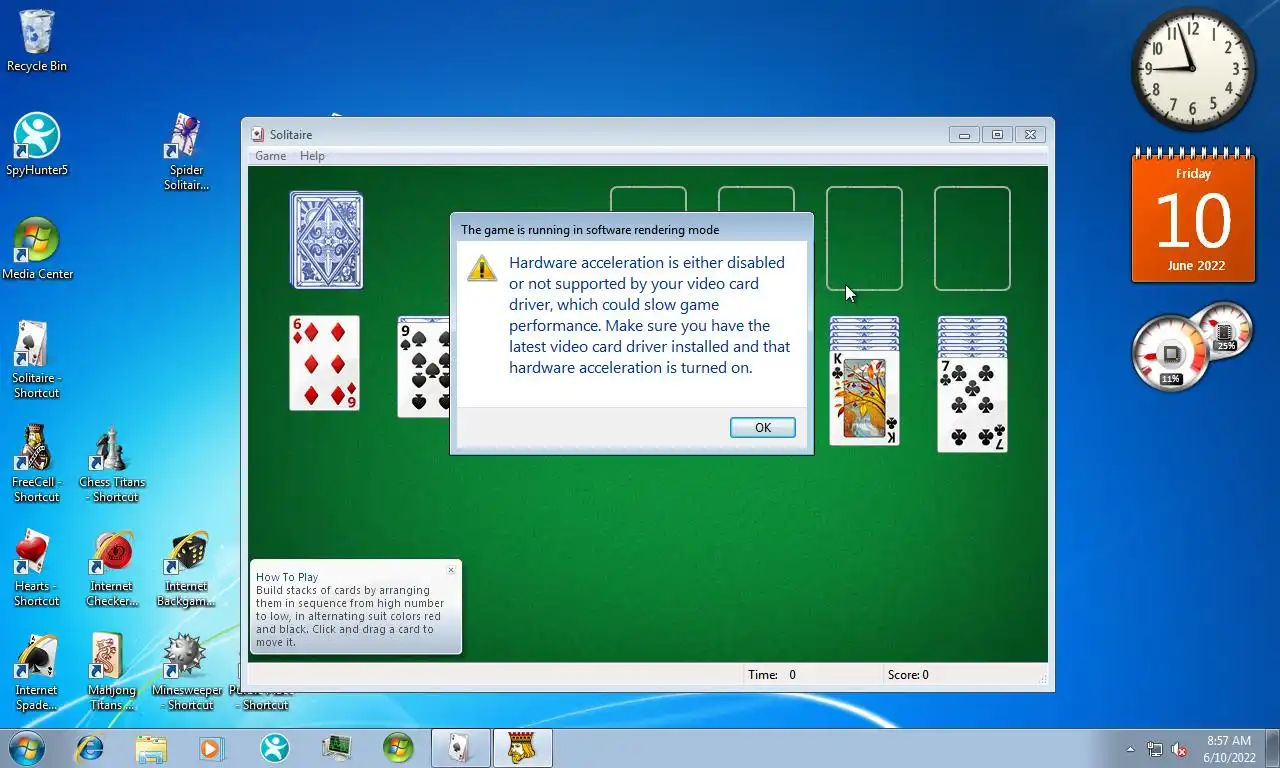Viewport: 1280px width, 768px height.
Task: Open the Game menu in Solitaire
Action: pyautogui.click(x=270, y=156)
